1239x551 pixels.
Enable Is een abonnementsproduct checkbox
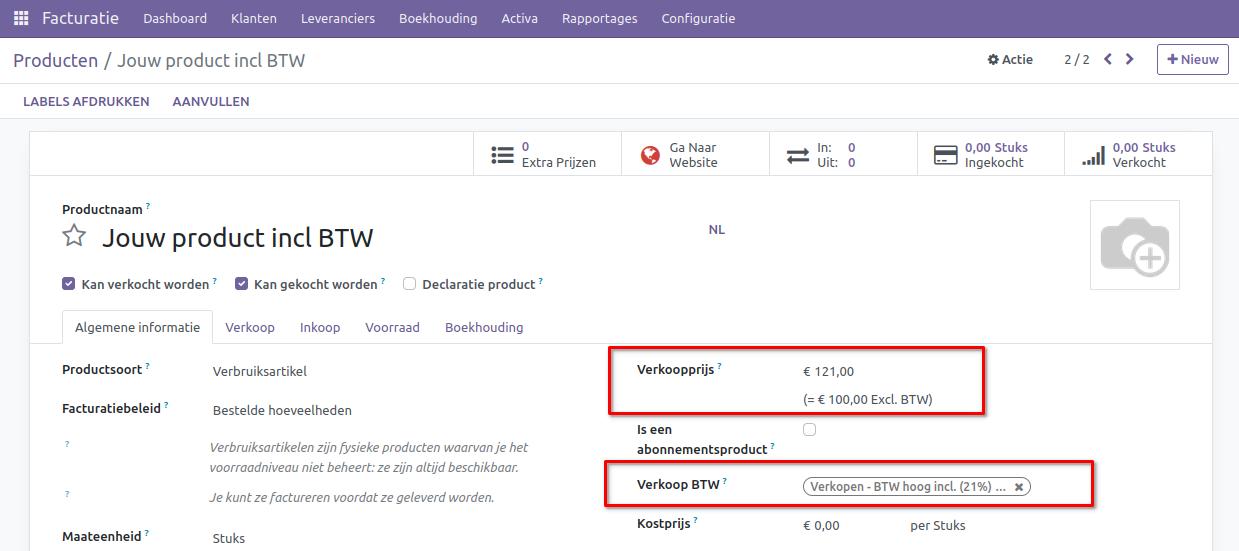click(x=809, y=430)
